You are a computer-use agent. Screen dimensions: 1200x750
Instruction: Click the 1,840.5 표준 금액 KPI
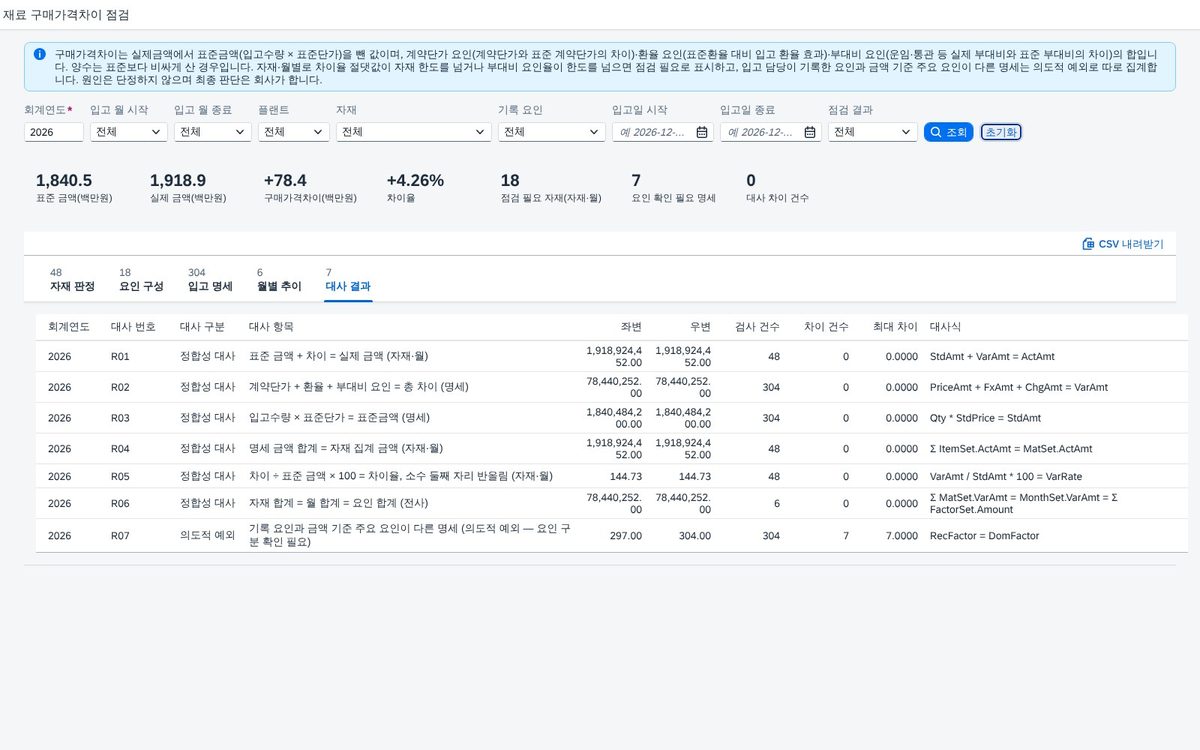(74, 187)
